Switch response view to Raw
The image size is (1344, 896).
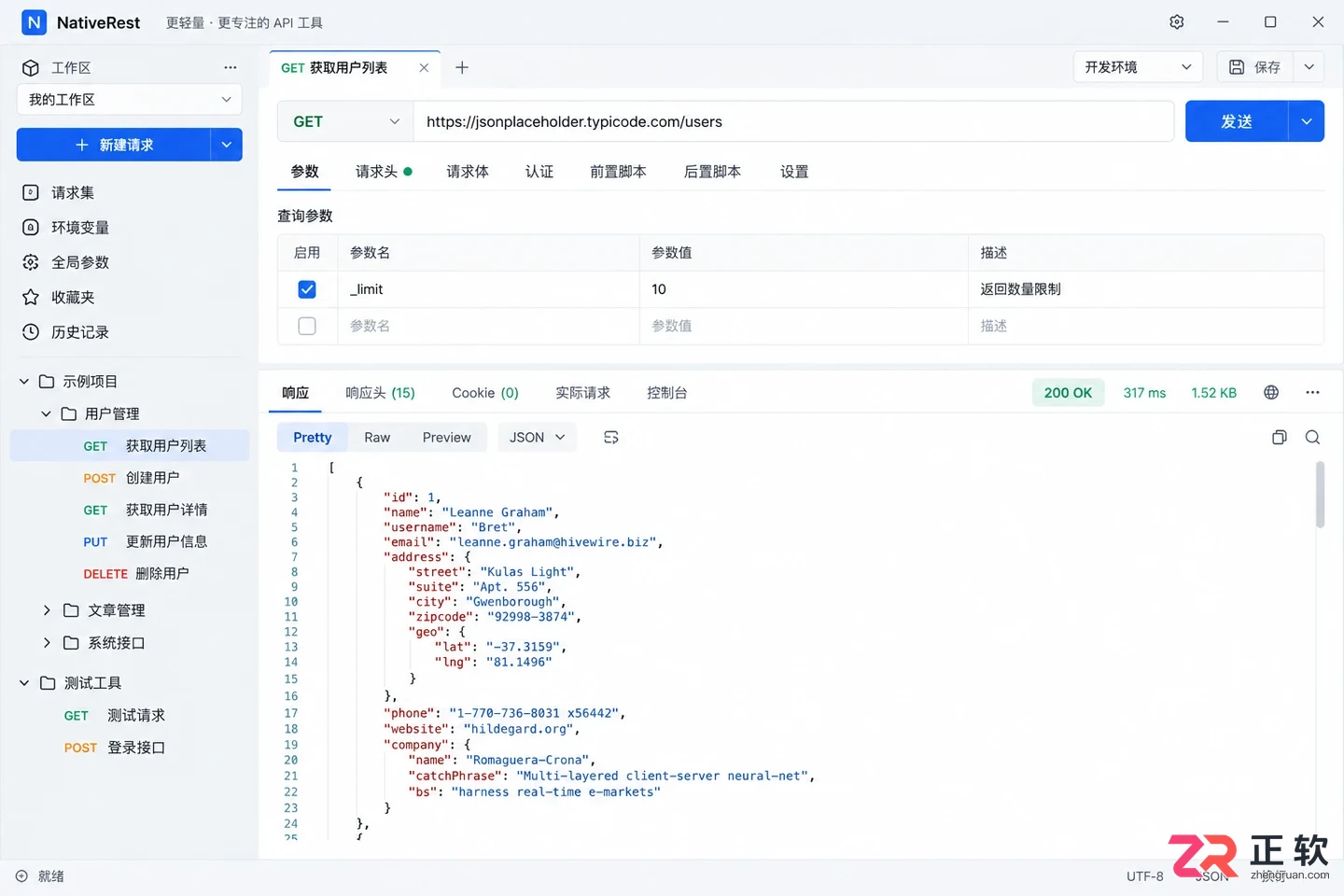click(x=377, y=437)
